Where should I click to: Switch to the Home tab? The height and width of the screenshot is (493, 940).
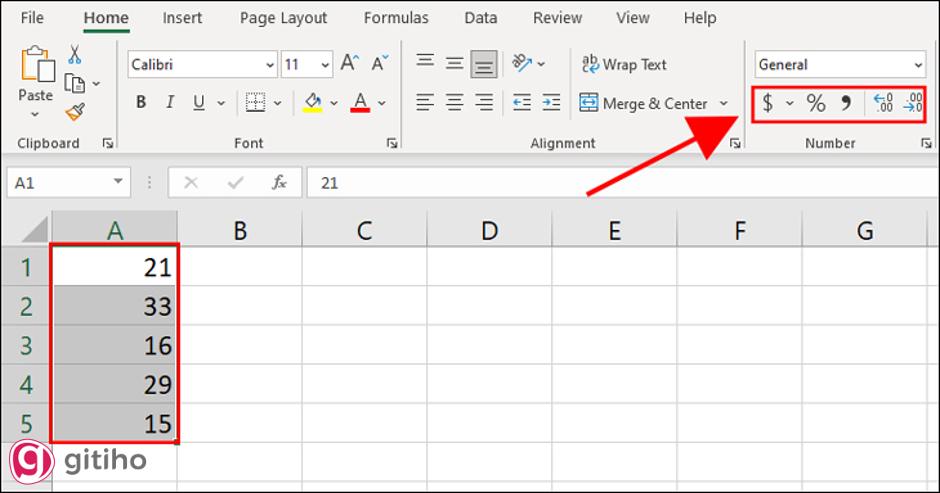106,18
